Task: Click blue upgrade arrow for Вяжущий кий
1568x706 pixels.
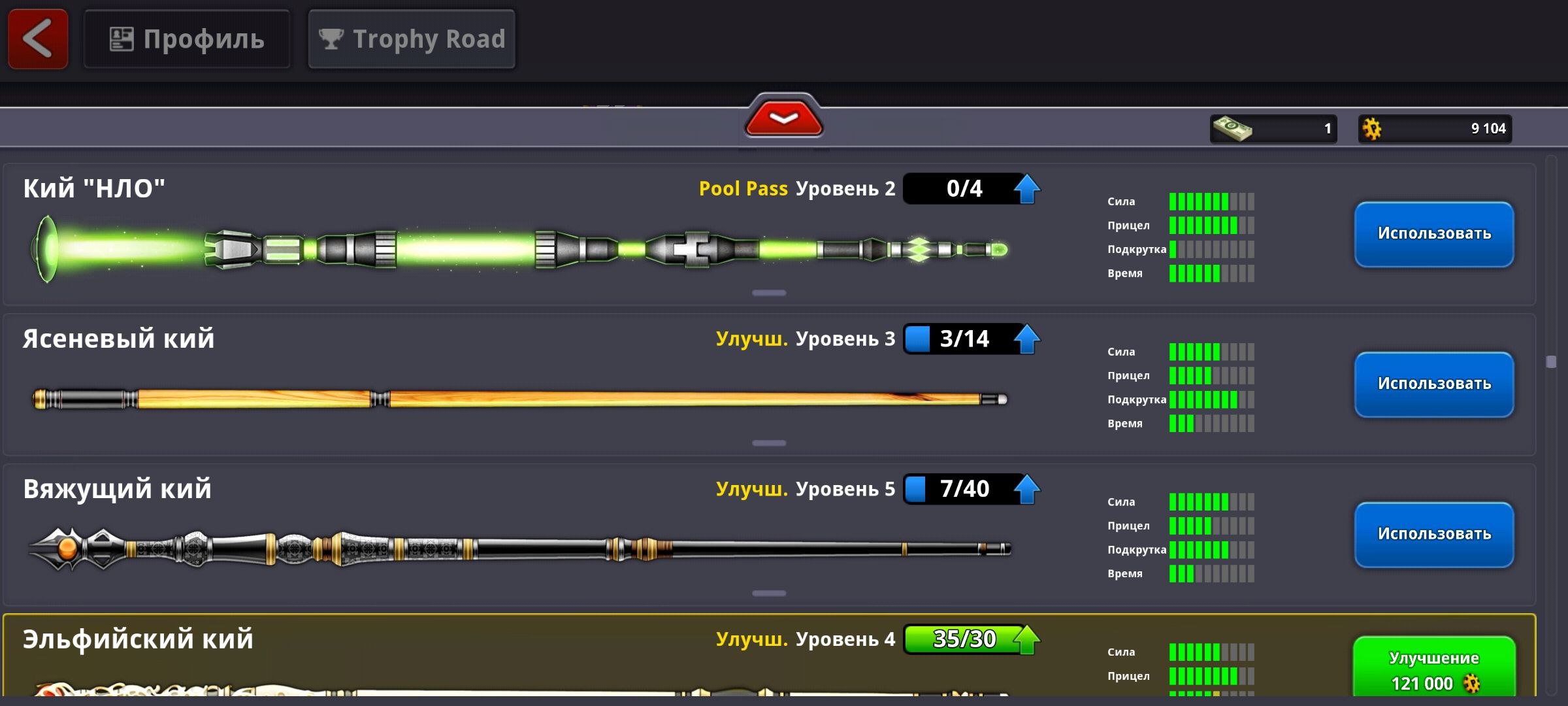Action: pyautogui.click(x=1027, y=490)
